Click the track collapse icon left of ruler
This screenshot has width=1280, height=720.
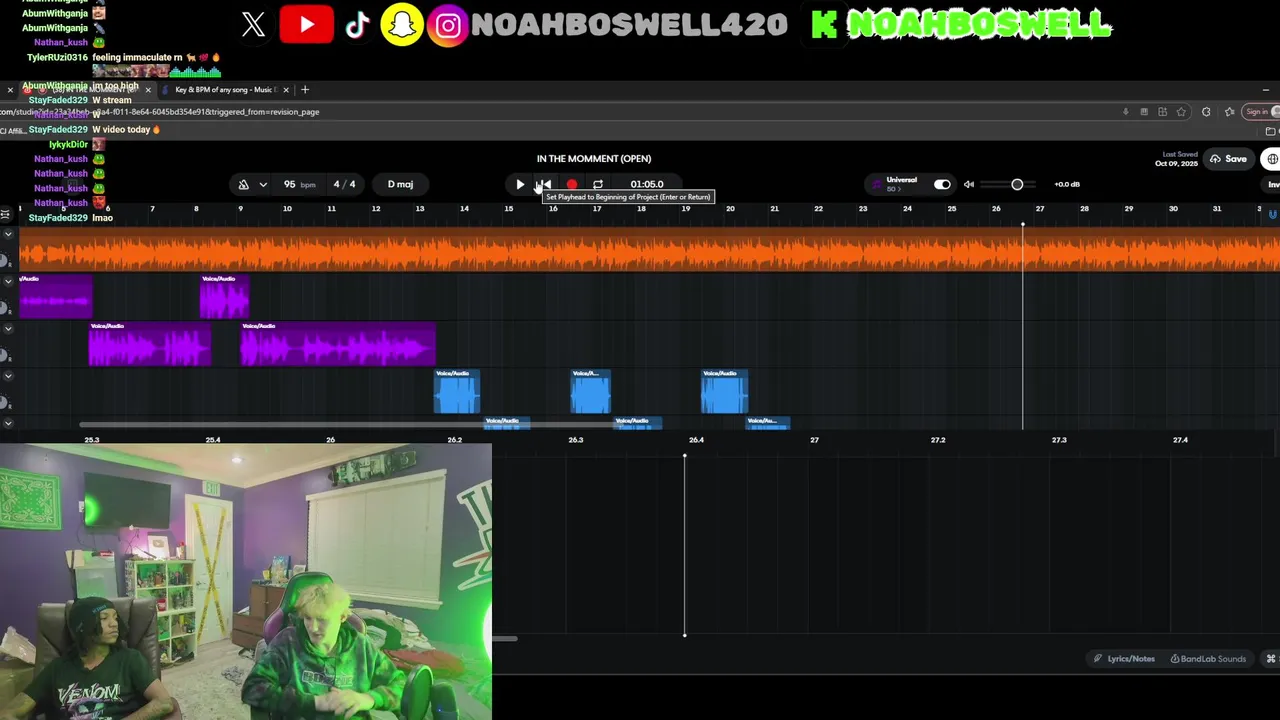coord(5,213)
